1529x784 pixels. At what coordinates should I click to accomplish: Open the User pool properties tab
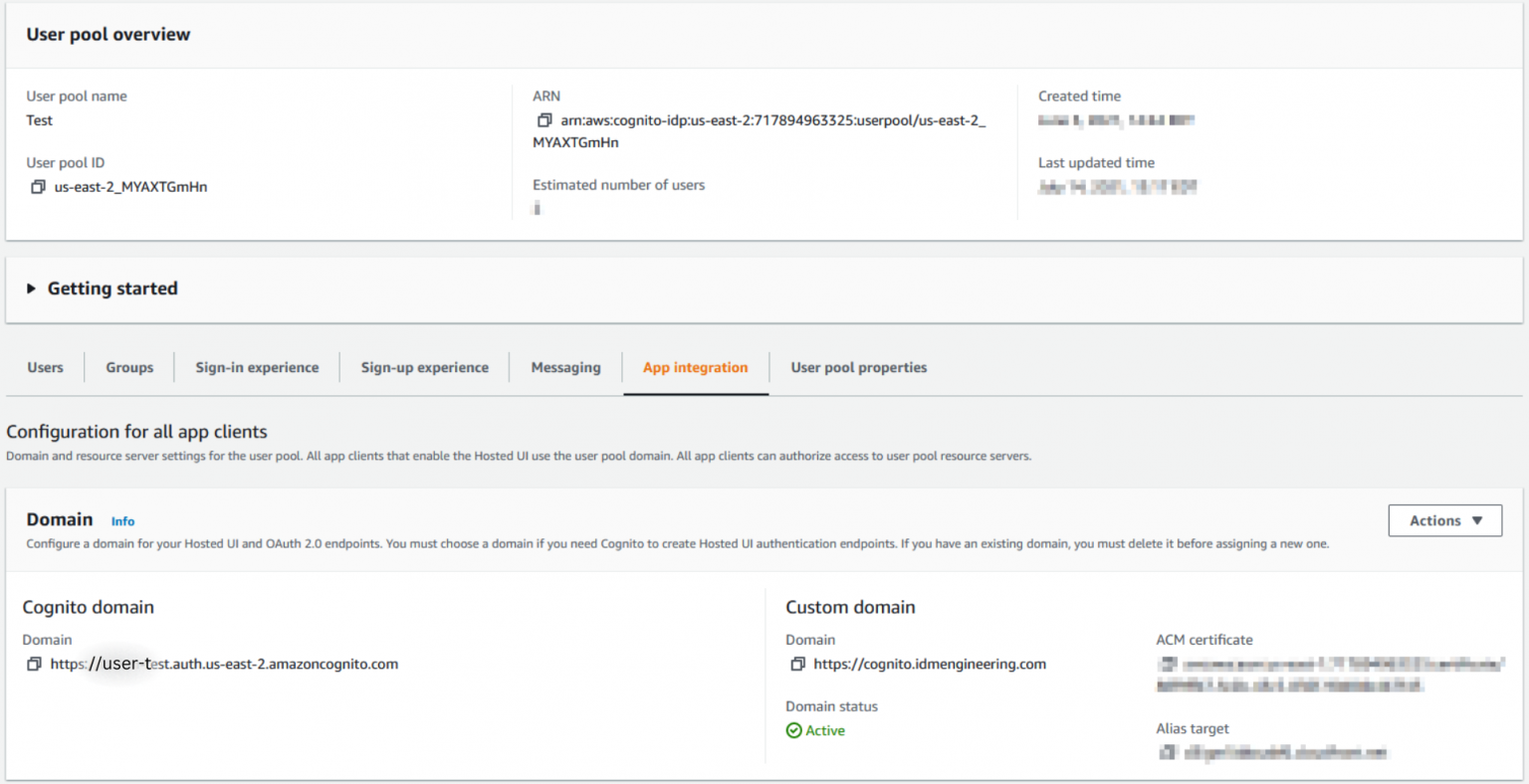click(858, 367)
